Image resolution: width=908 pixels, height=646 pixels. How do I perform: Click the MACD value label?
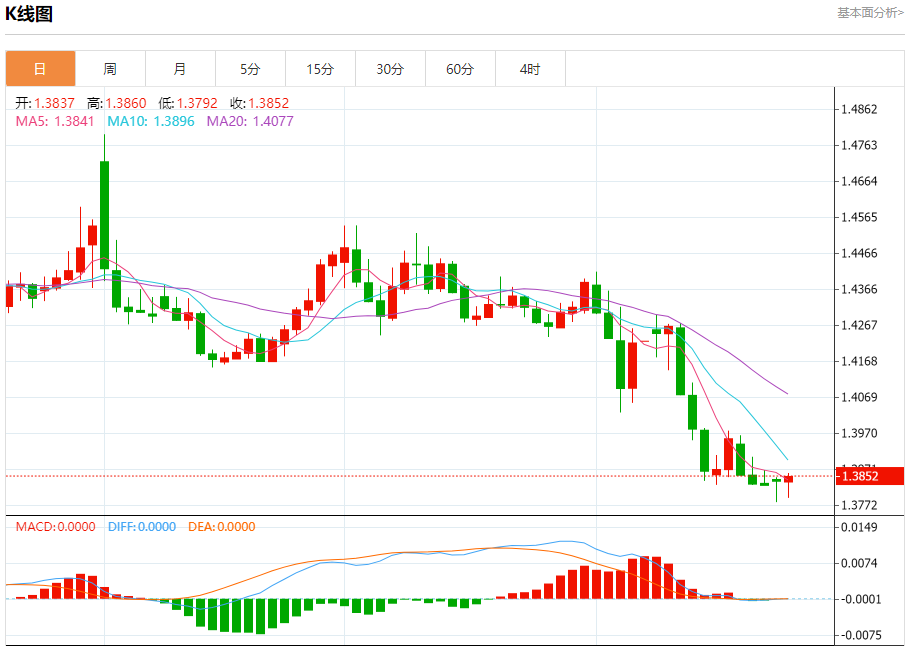[x=56, y=527]
